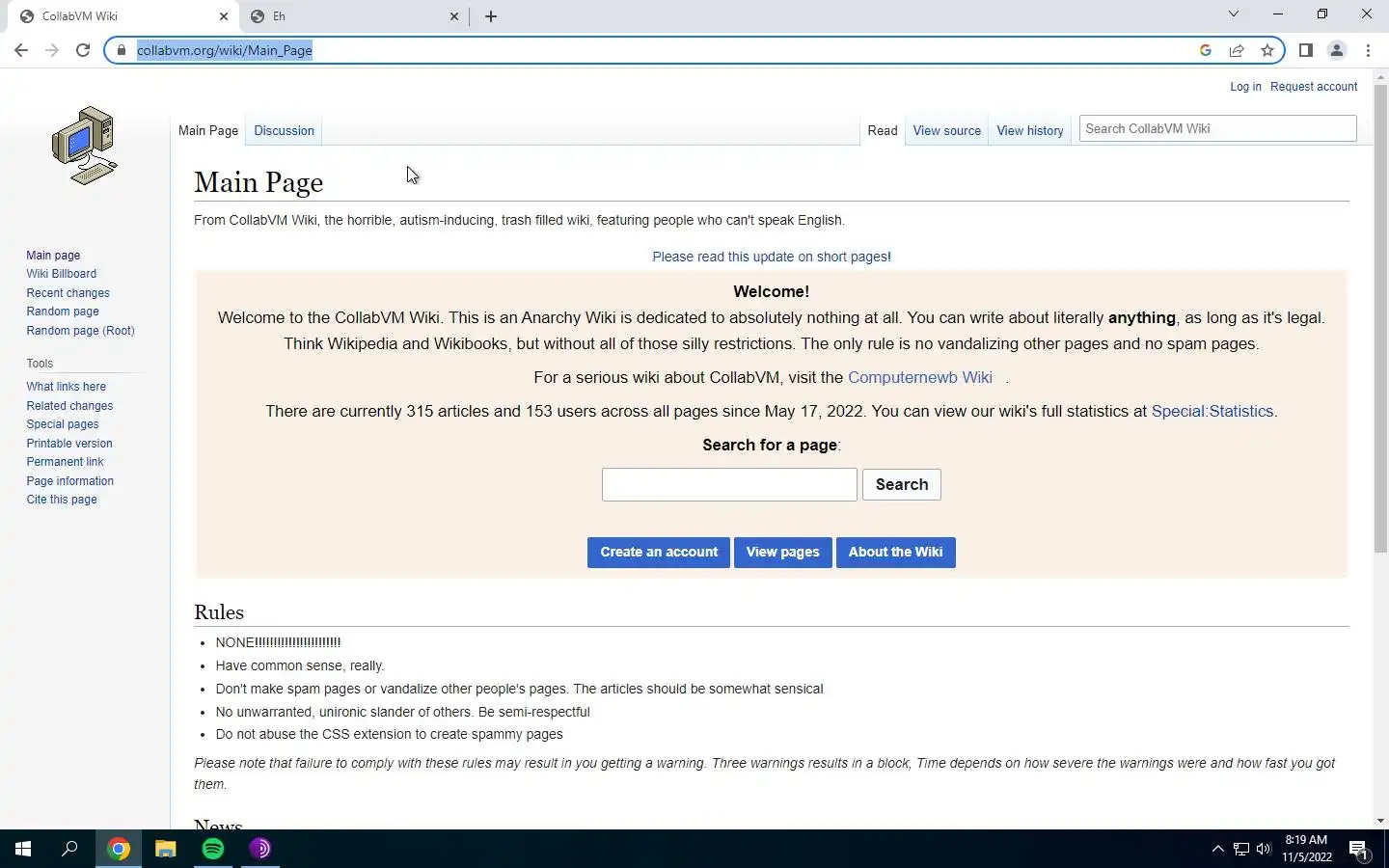Open Random page (Root) link
Viewport: 1389px width, 868px height.
80,331
